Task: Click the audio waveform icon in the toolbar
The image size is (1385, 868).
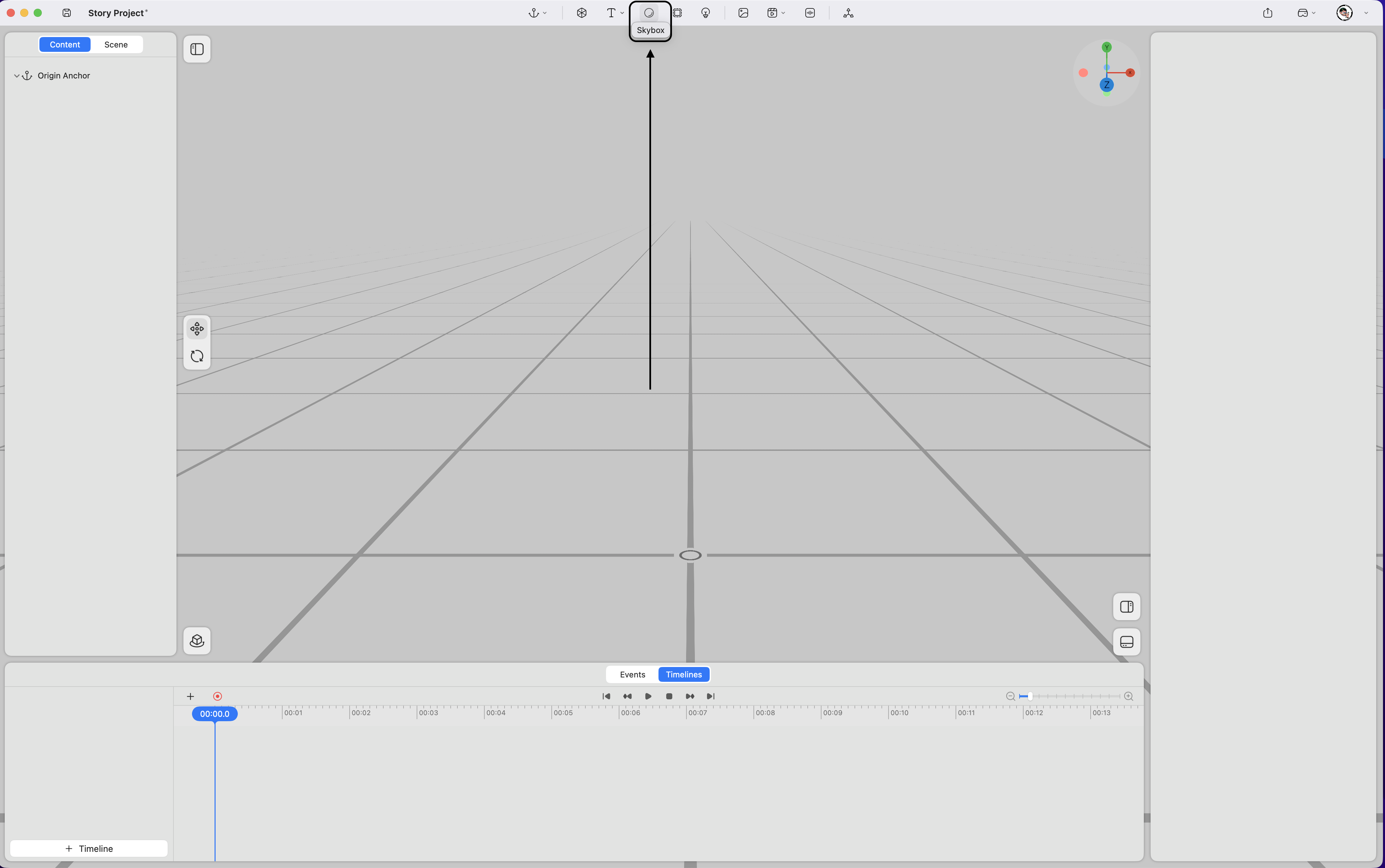Action: point(810,13)
